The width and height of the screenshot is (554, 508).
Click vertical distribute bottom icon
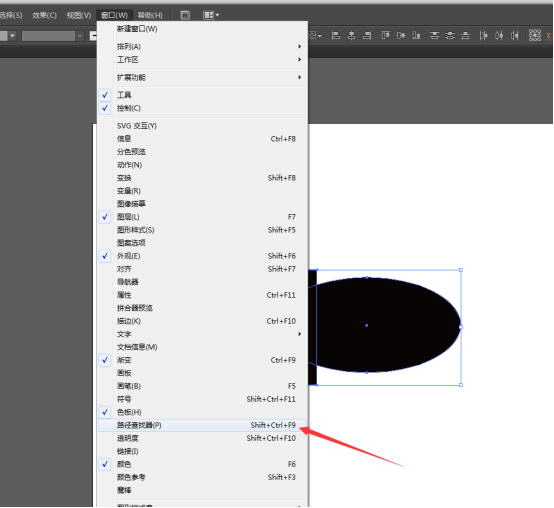coord(466,35)
